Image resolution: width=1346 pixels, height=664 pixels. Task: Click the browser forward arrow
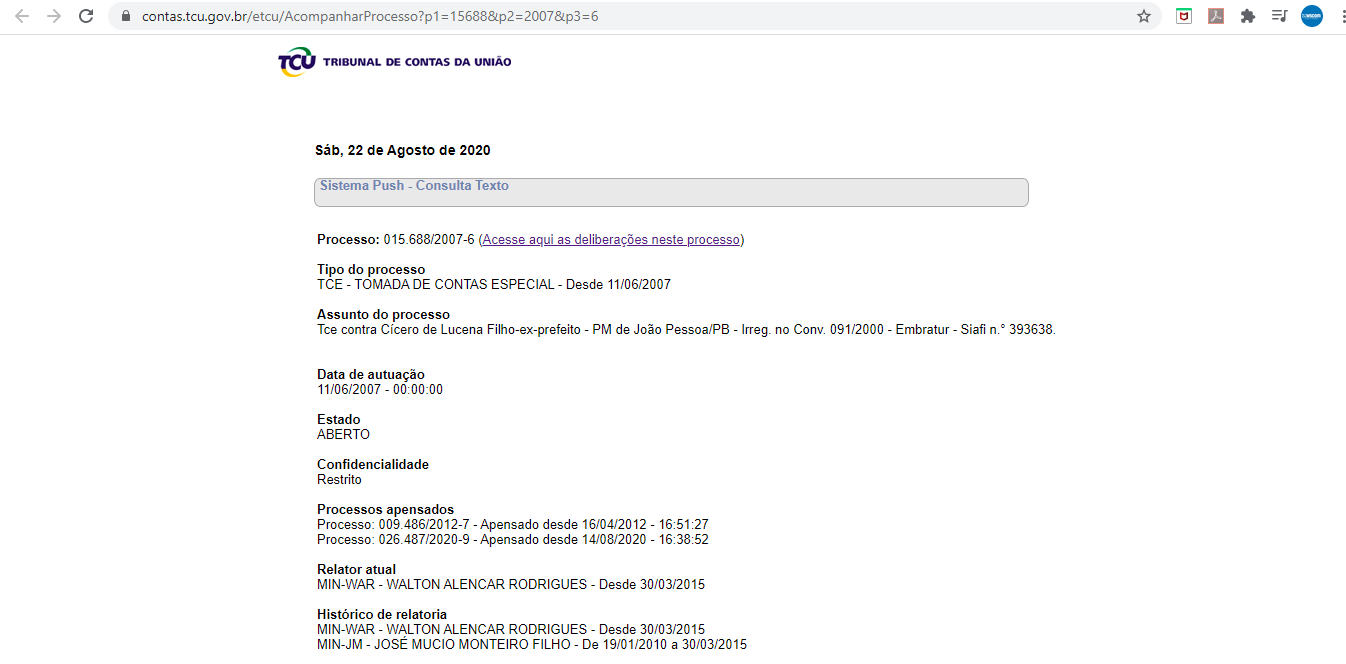click(54, 16)
